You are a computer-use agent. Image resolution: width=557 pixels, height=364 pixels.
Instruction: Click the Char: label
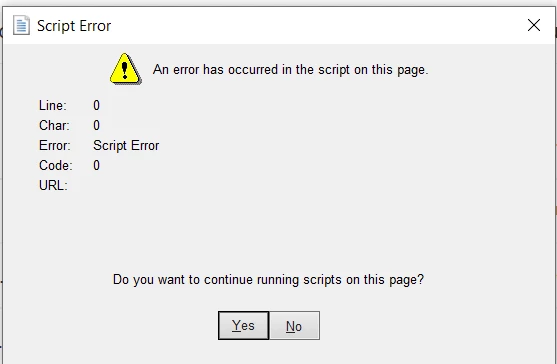(54, 125)
